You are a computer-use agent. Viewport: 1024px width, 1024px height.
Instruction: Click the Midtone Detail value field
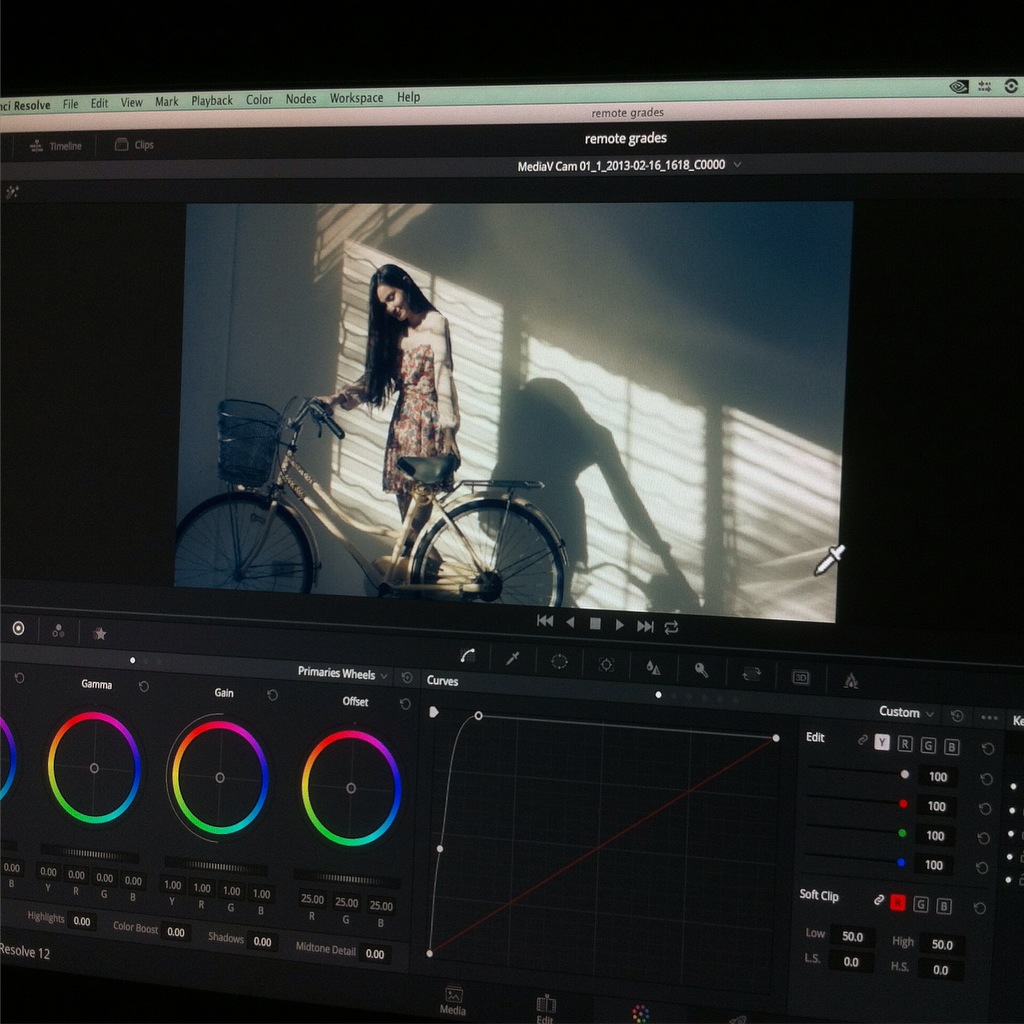(x=375, y=954)
